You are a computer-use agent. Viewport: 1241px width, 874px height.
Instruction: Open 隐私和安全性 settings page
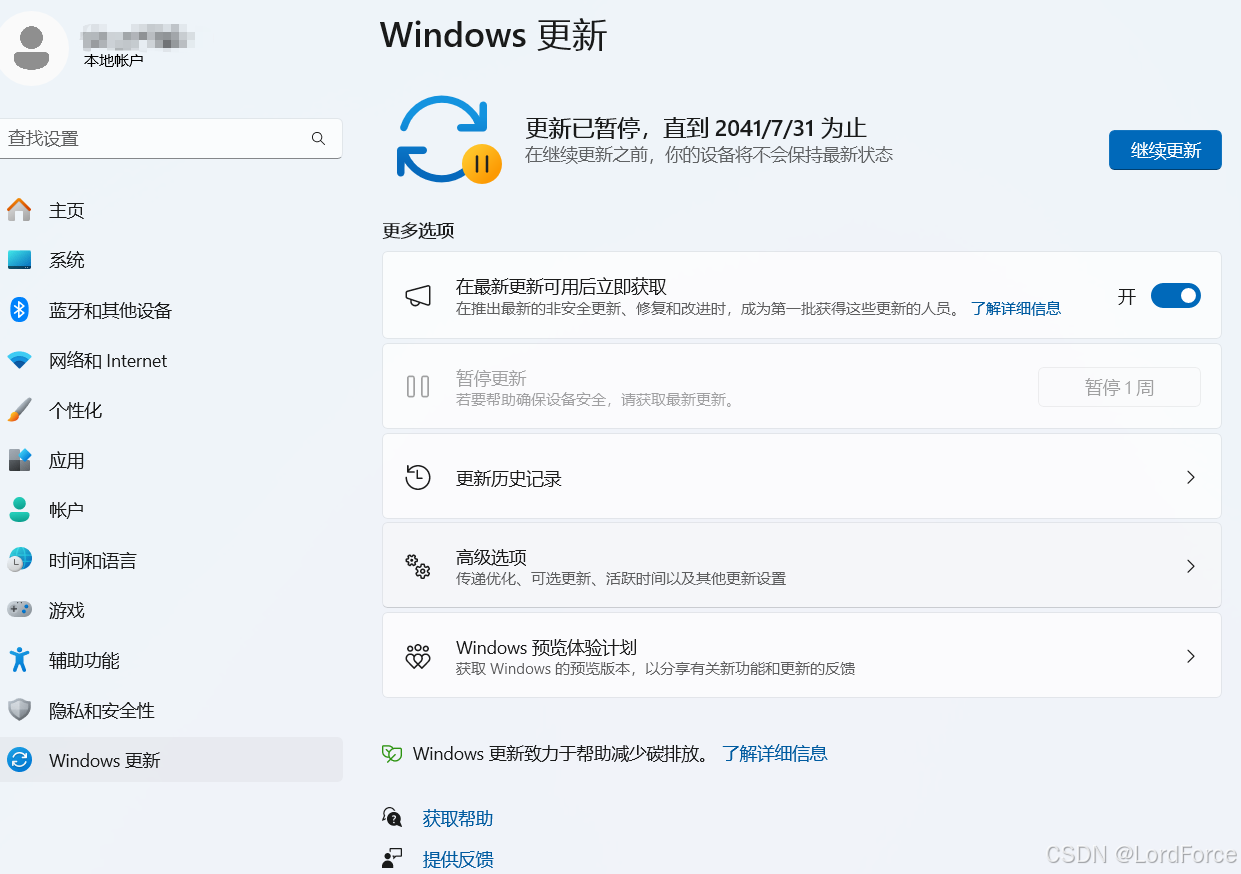tap(171, 710)
